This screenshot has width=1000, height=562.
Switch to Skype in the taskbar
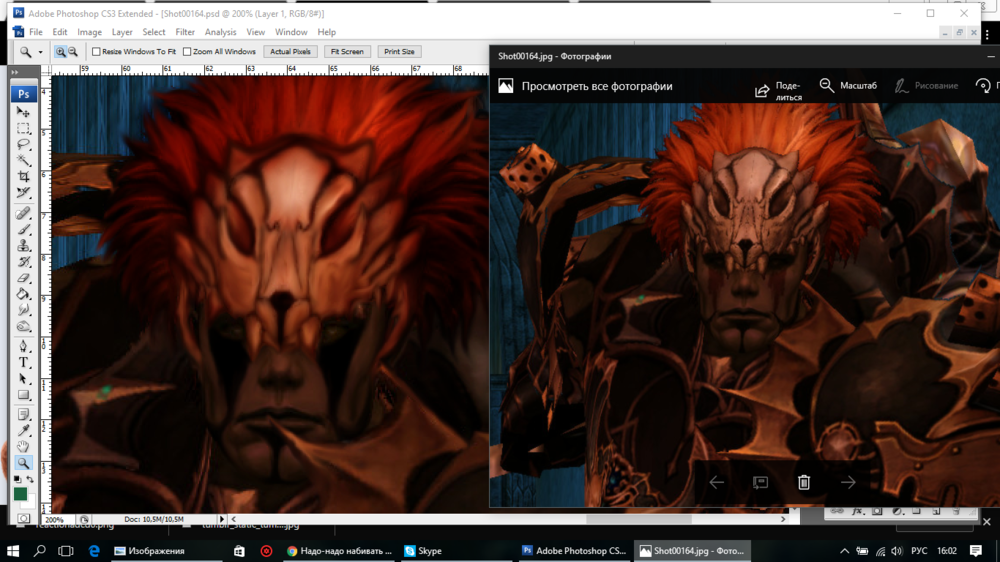pos(423,551)
